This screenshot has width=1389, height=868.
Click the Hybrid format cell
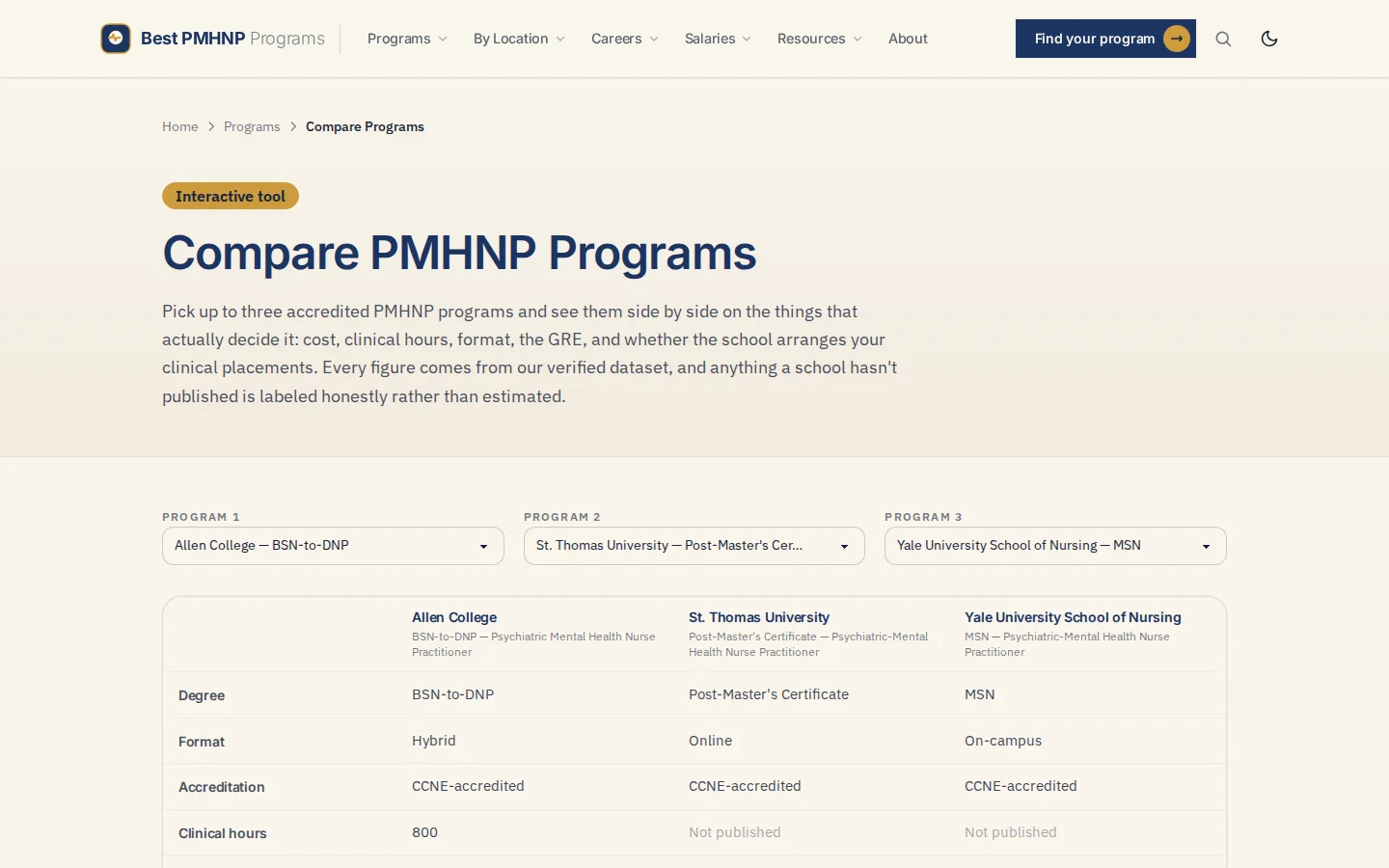(x=434, y=741)
